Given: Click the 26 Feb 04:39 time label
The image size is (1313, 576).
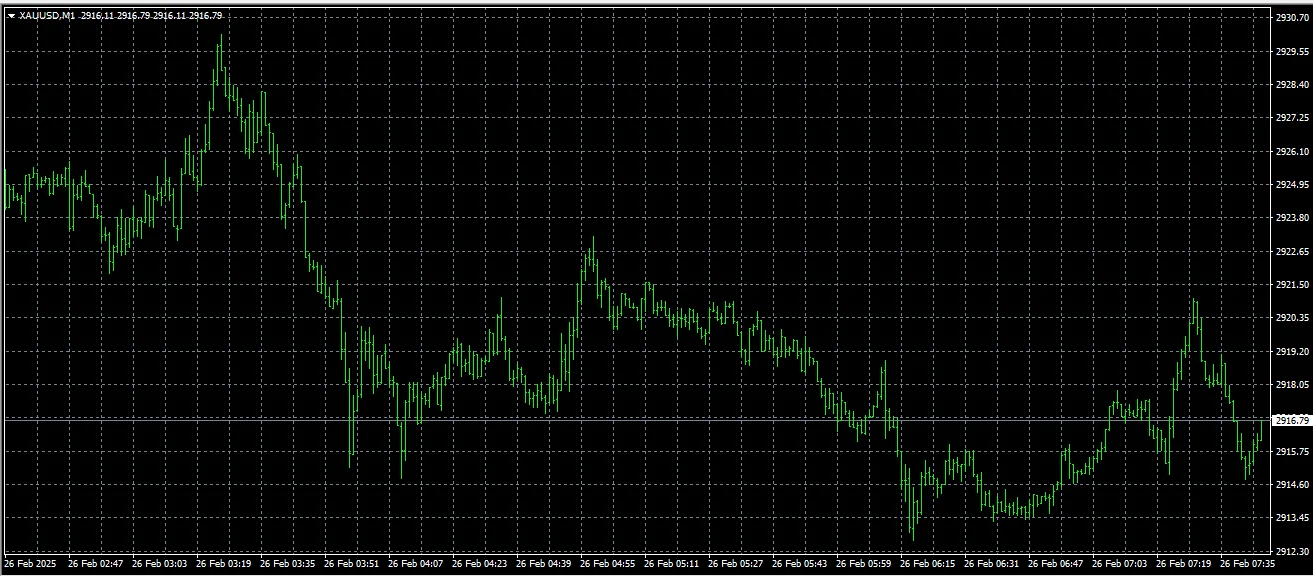Looking at the screenshot, I should [x=543, y=564].
